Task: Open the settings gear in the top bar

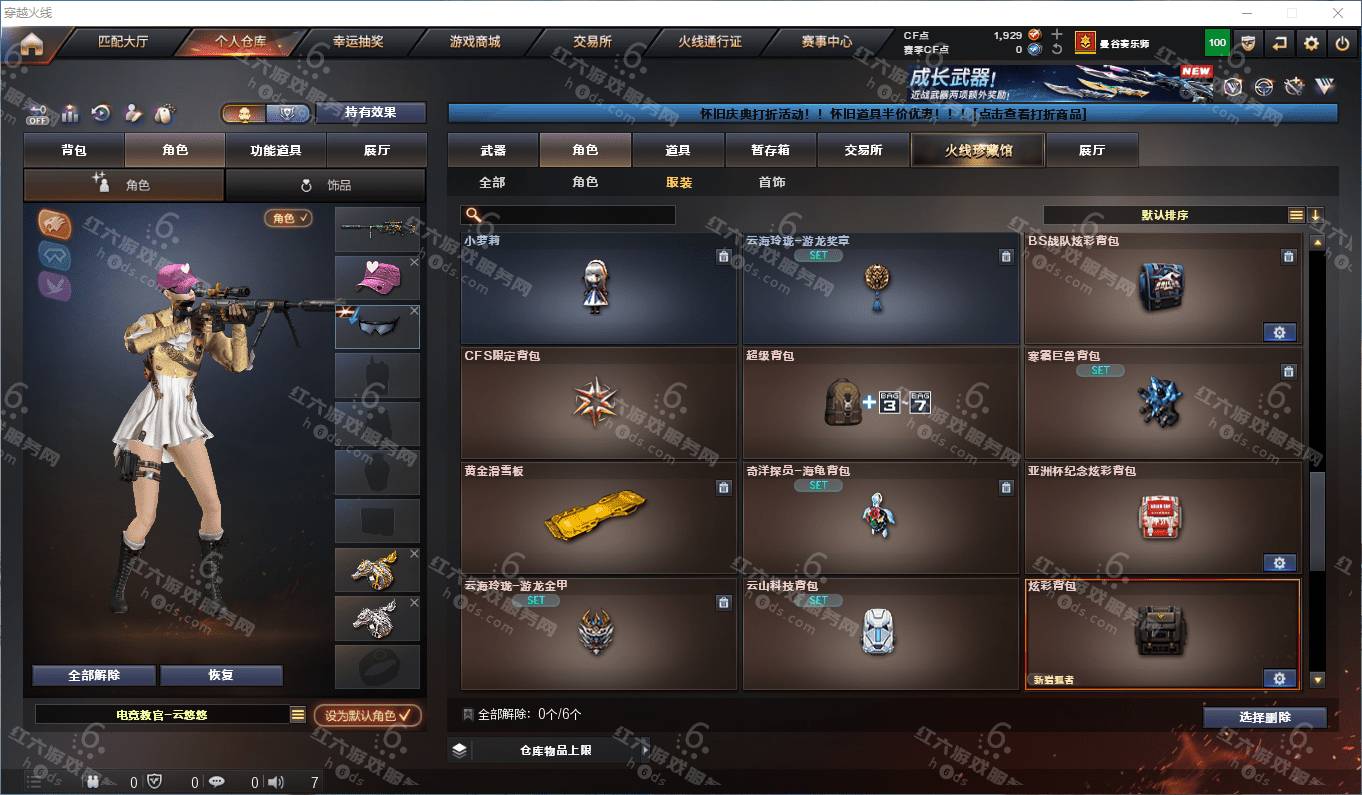Action: 1312,43
